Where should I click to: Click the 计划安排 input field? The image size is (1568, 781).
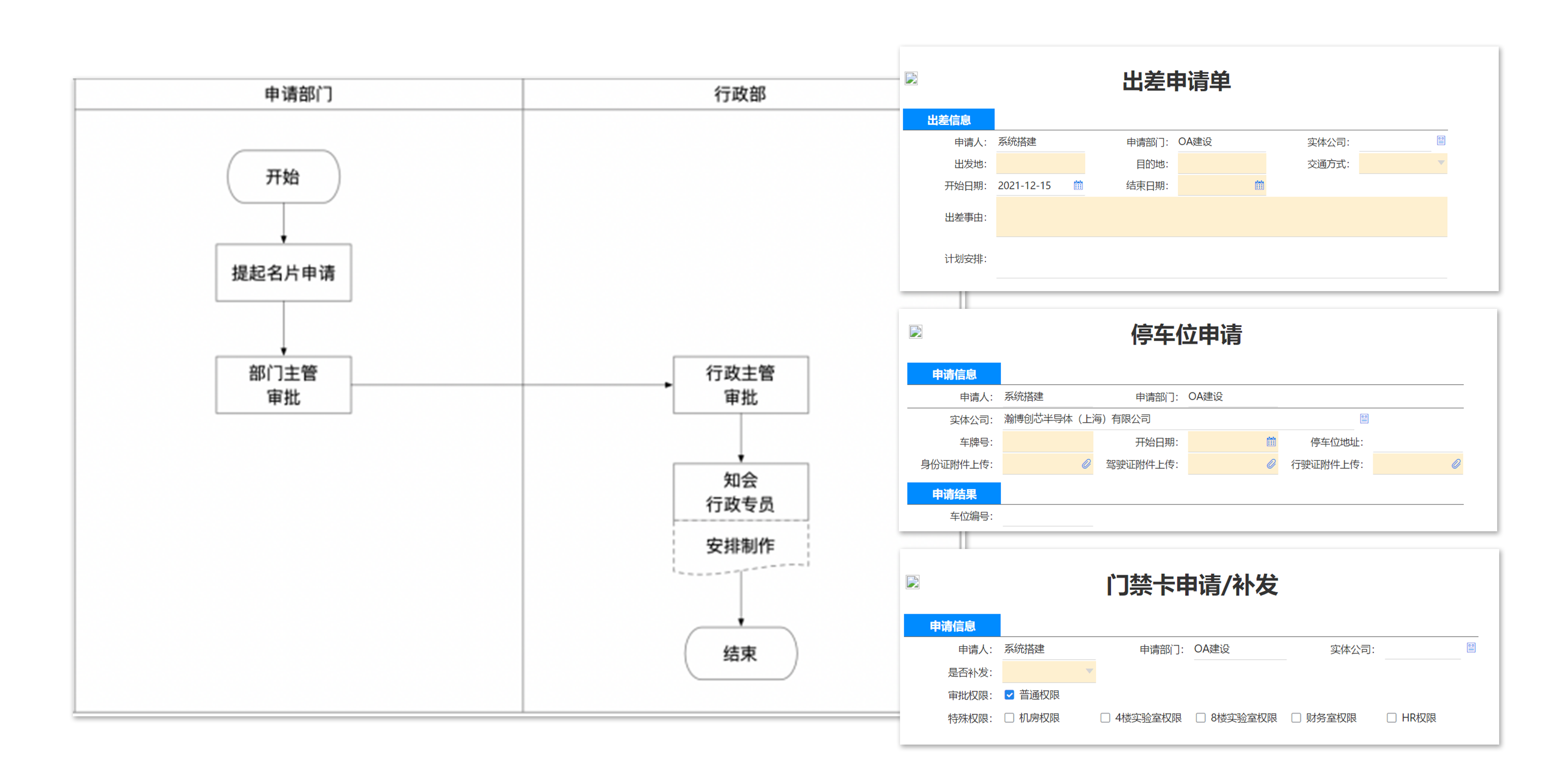(1222, 259)
